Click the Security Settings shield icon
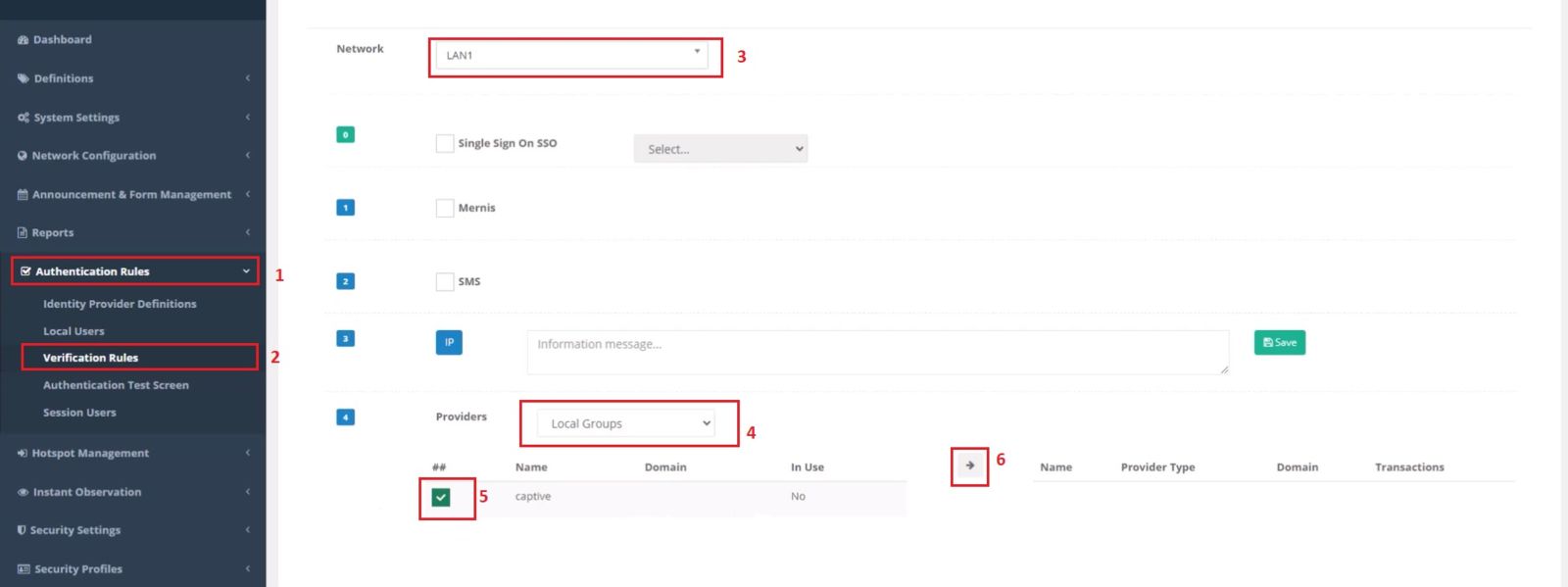 [22, 530]
